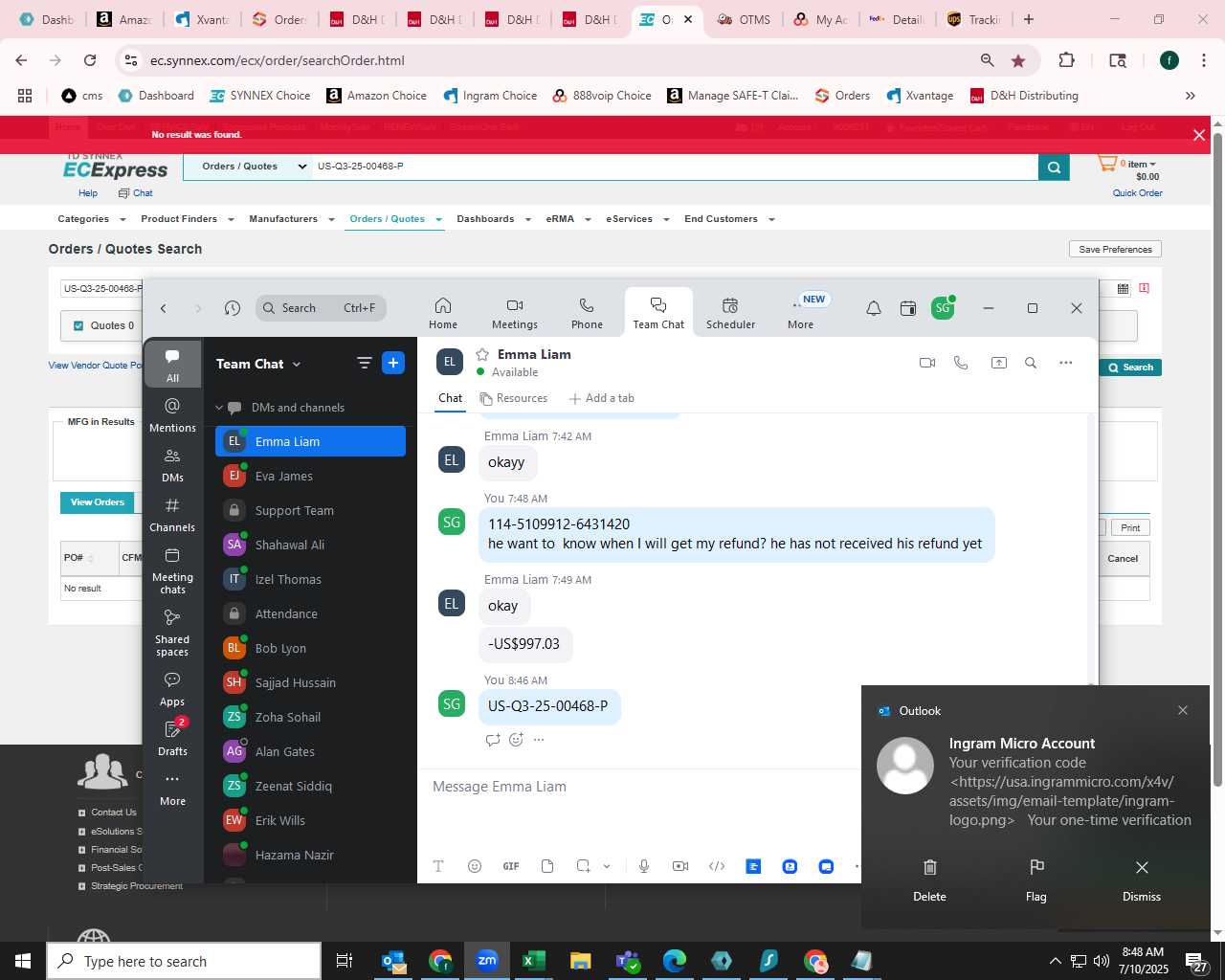Screen dimensions: 1225x980
Task: Open Meeting chats in sidebar
Action: (x=172, y=570)
